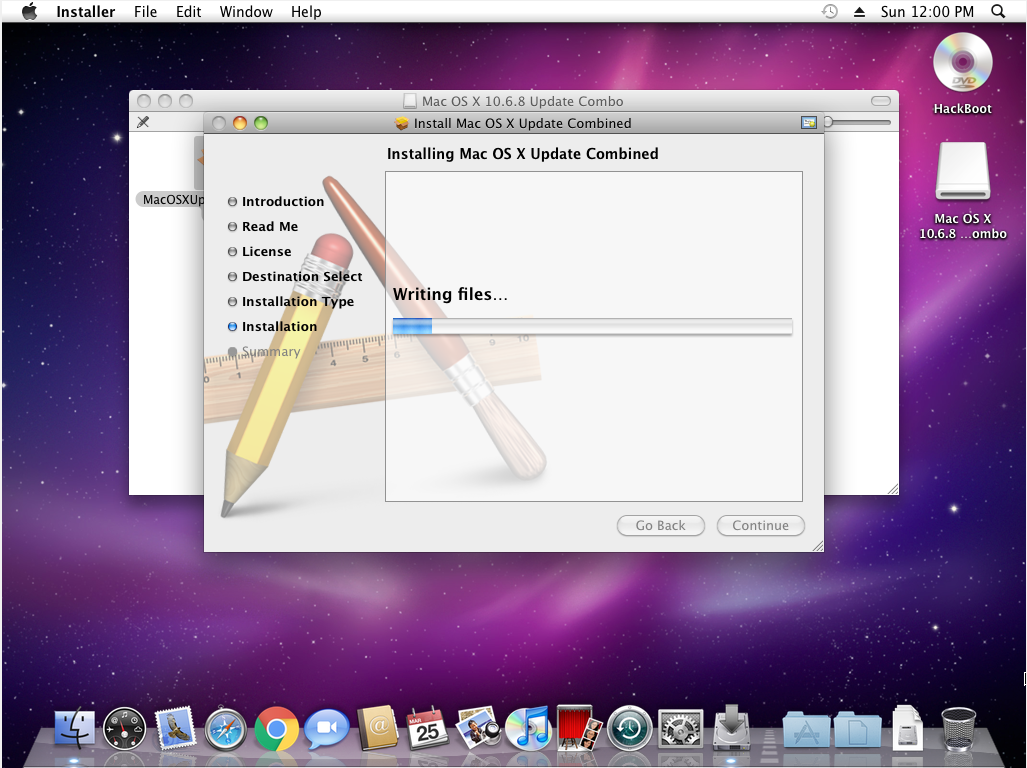Launch Dashboard from the Dock
Image resolution: width=1027 pixels, height=768 pixels.
[124, 729]
